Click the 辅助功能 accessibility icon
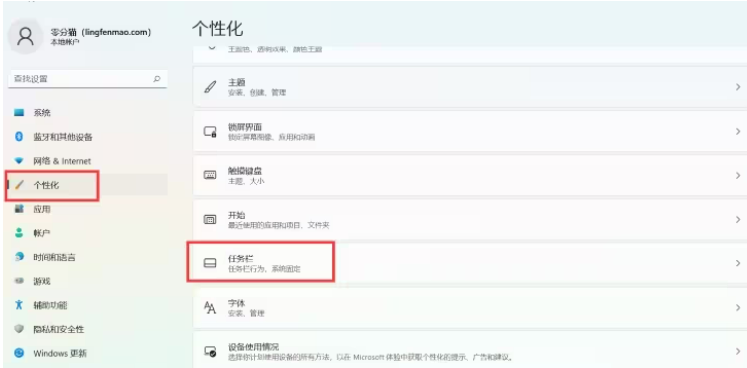The width and height of the screenshot is (747, 368). [19, 305]
